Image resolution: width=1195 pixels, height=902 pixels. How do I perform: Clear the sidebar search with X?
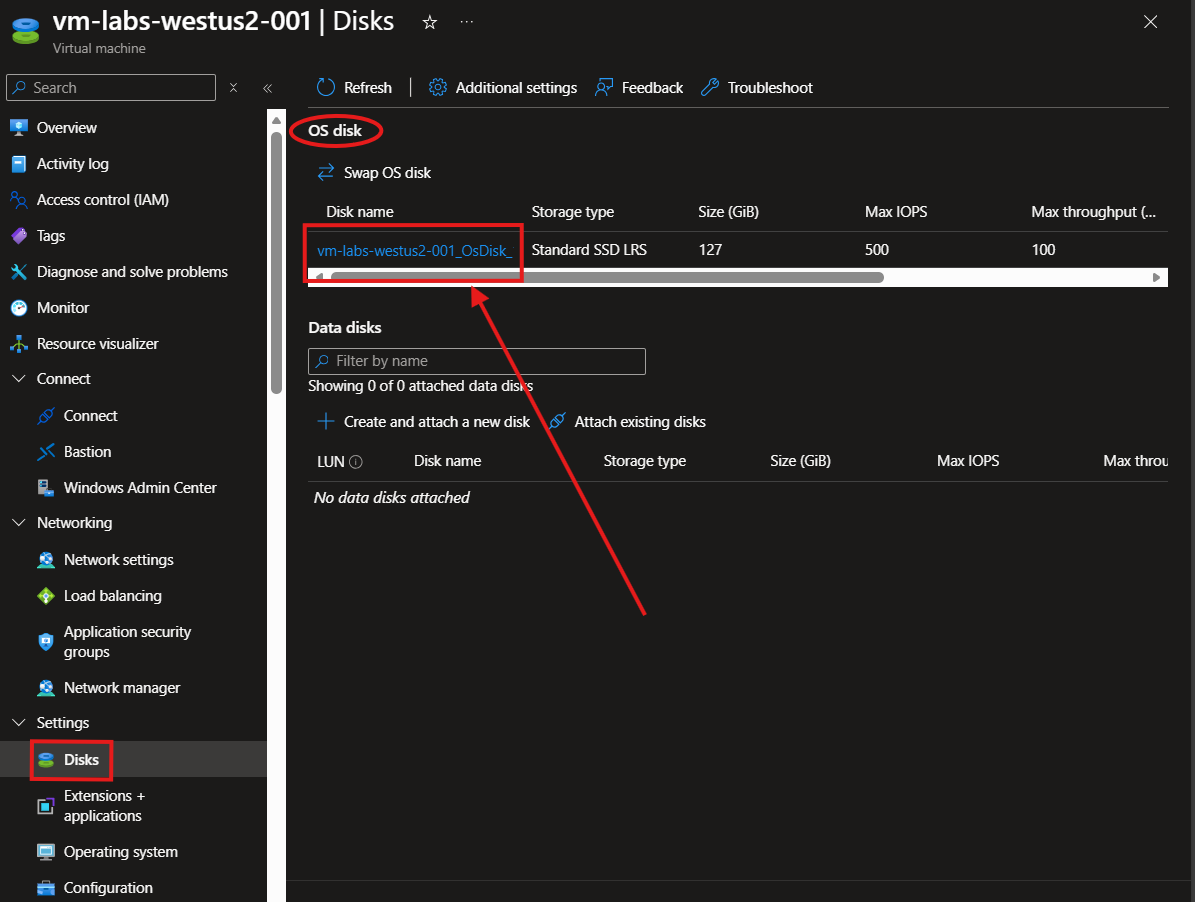click(233, 88)
